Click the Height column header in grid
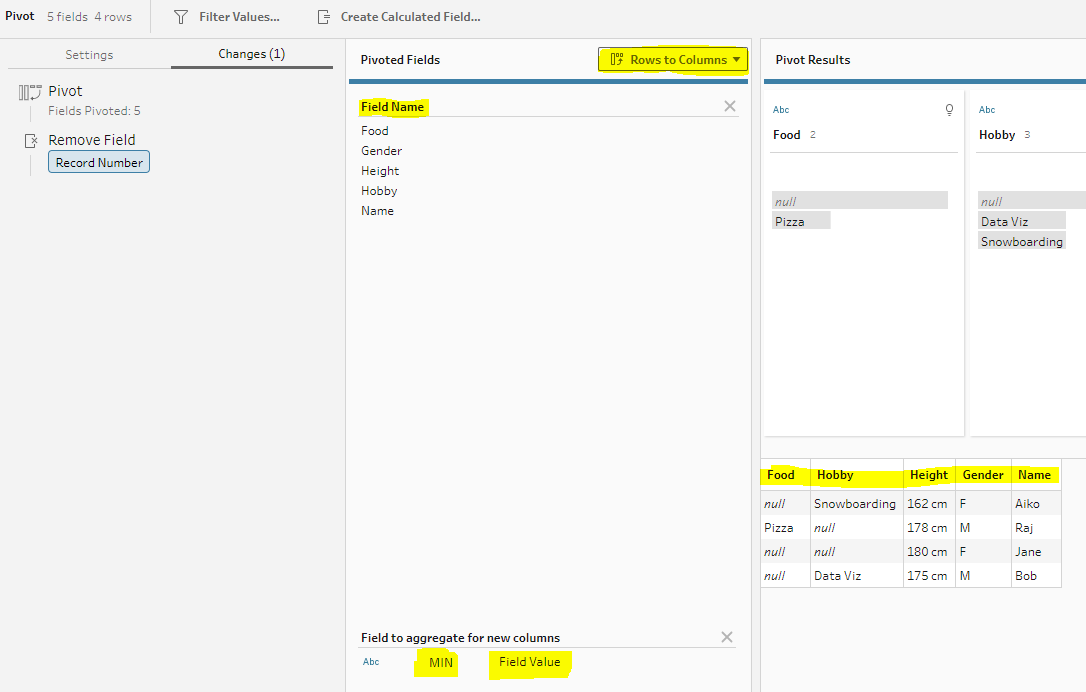This screenshot has width=1086, height=692. coord(928,475)
